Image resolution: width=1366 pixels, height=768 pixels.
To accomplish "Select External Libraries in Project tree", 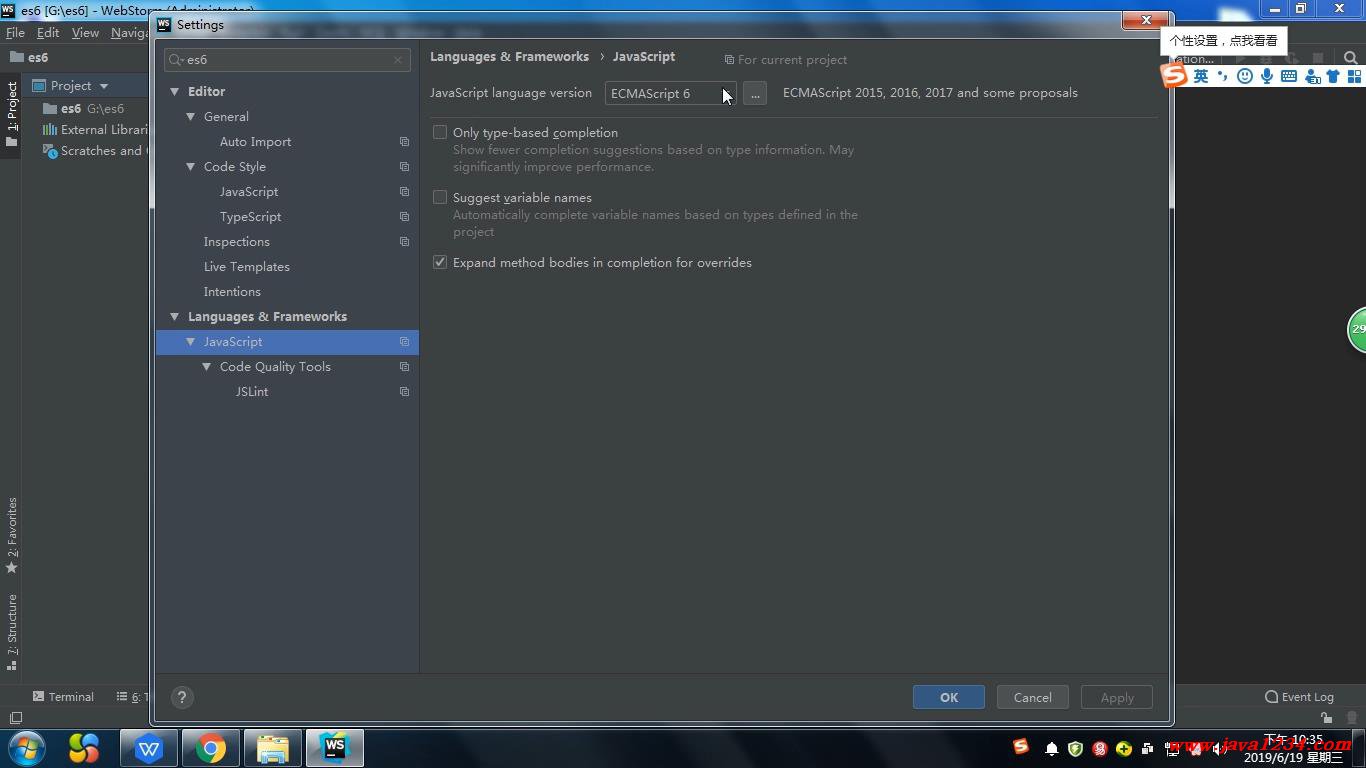I will [95, 130].
